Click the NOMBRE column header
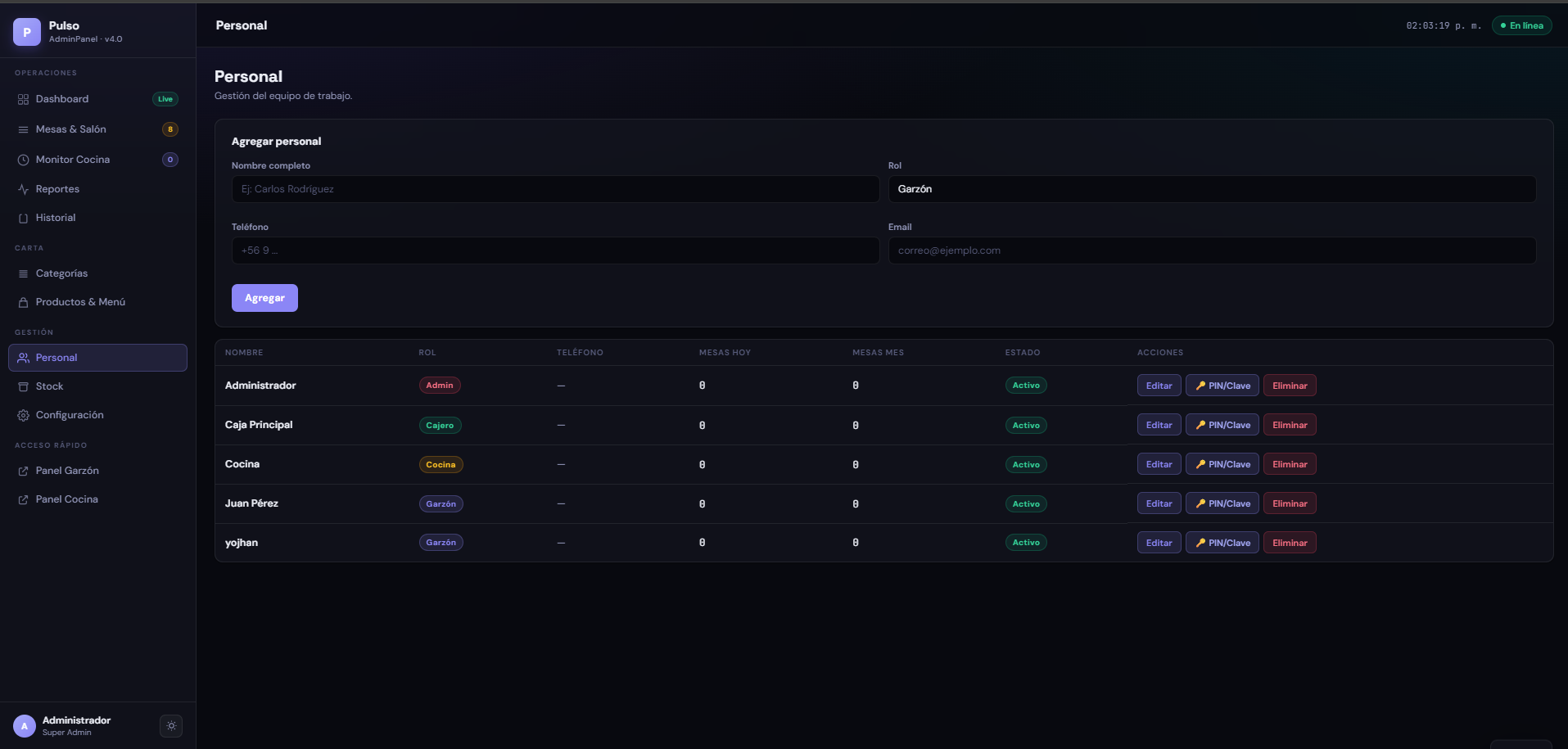The height and width of the screenshot is (749, 1568). pyautogui.click(x=244, y=353)
